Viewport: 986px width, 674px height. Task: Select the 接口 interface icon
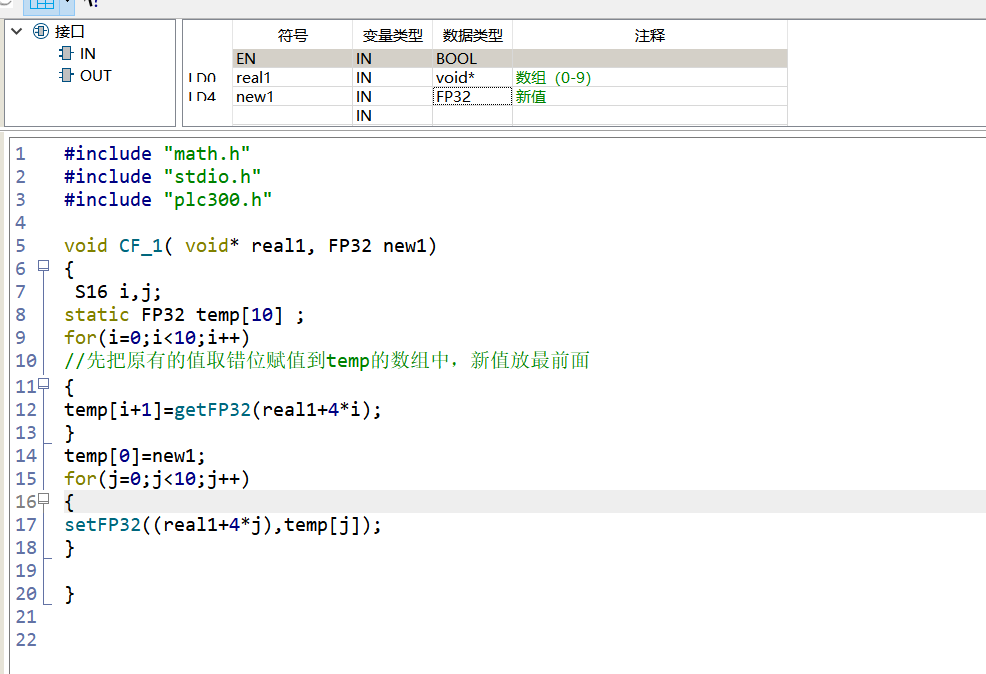coord(41,31)
